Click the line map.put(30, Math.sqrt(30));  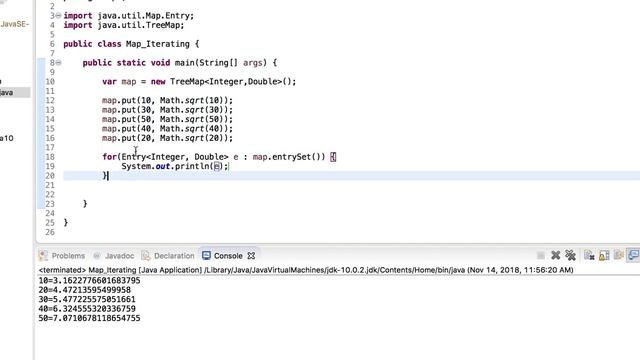click(167, 110)
